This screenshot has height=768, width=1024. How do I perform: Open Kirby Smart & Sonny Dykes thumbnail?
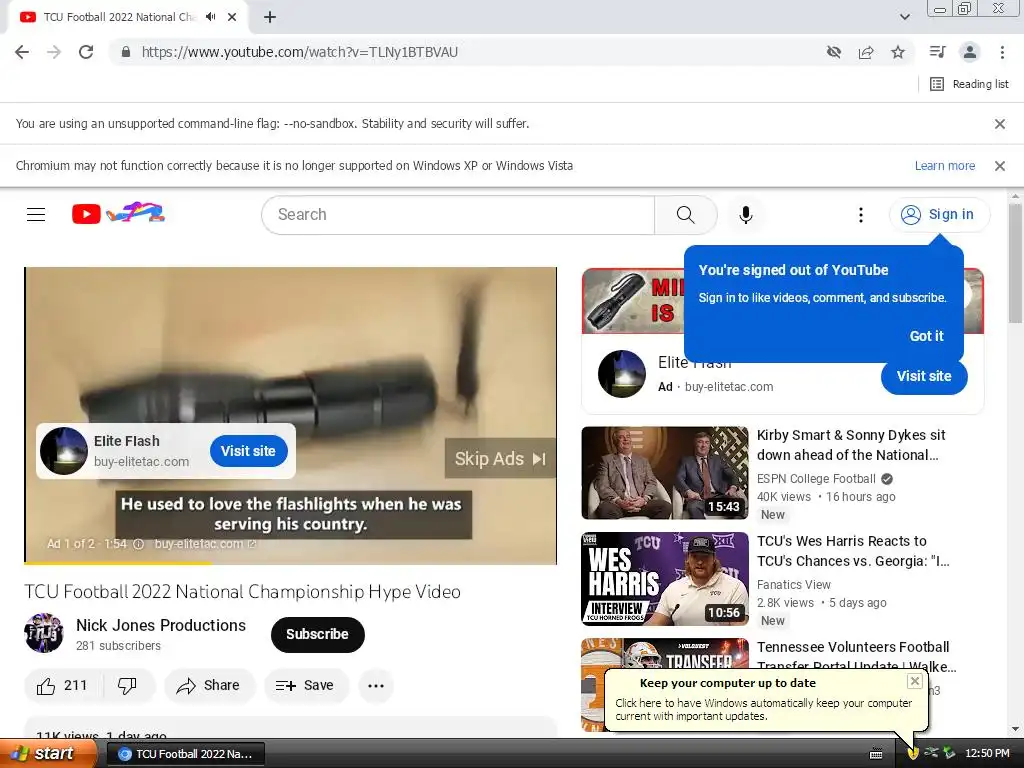point(665,473)
